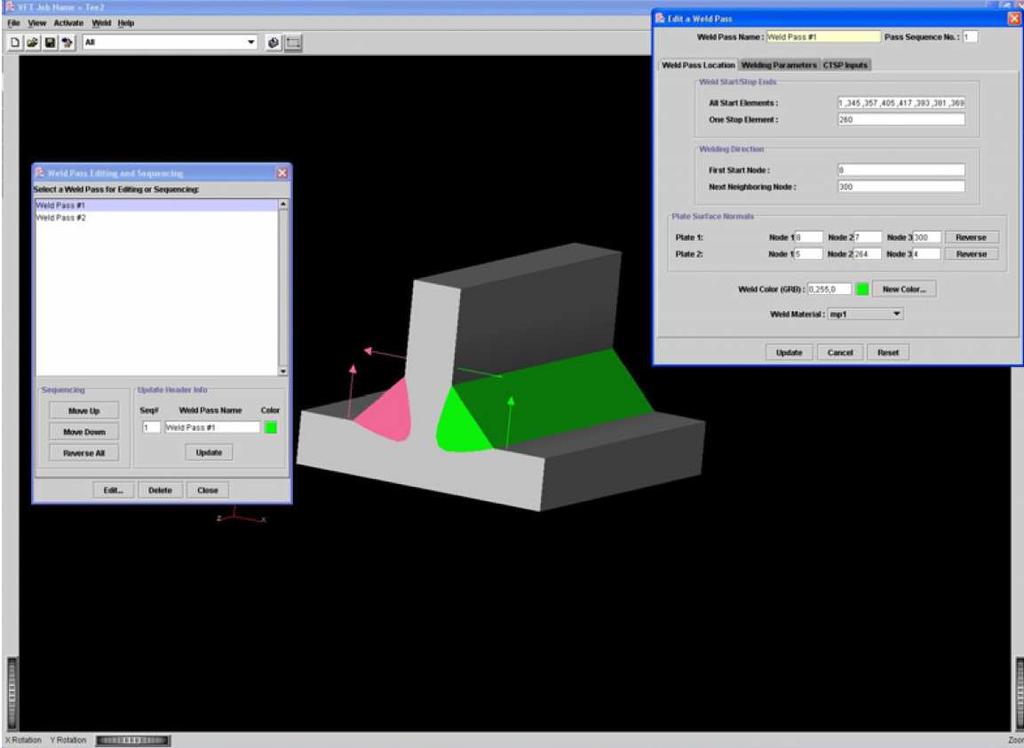Click Plate 1 Node 3 field
Viewport: 1024px width, 748px height.
(927, 237)
